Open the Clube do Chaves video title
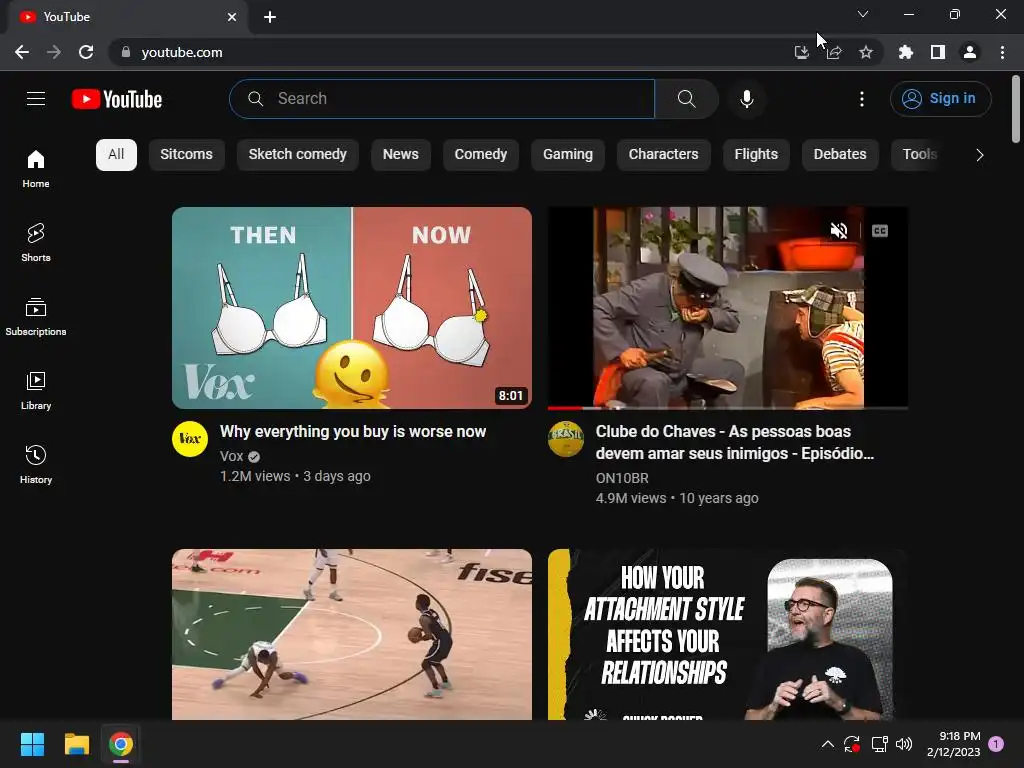1024x768 pixels. point(734,442)
